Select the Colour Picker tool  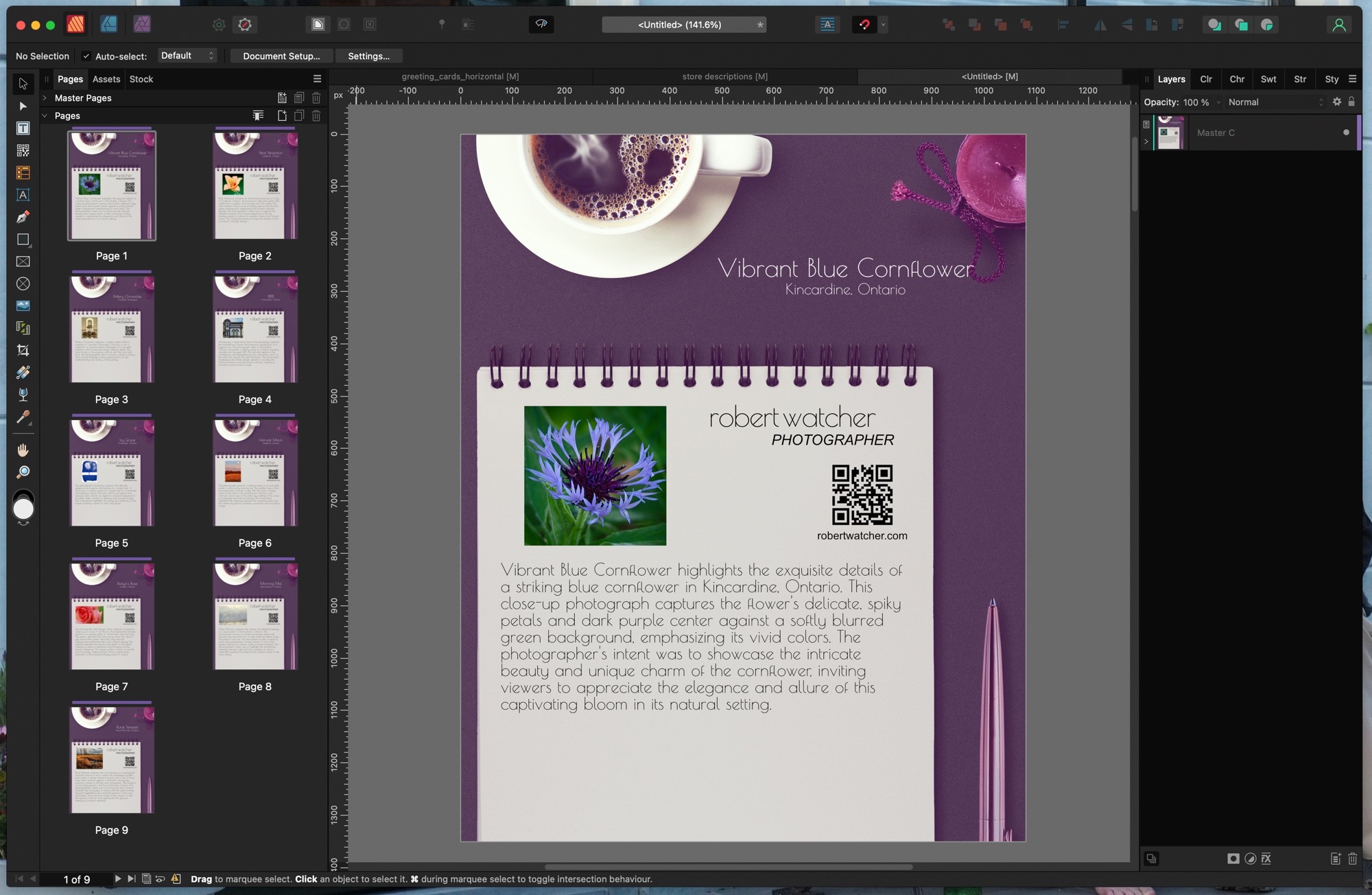click(23, 417)
